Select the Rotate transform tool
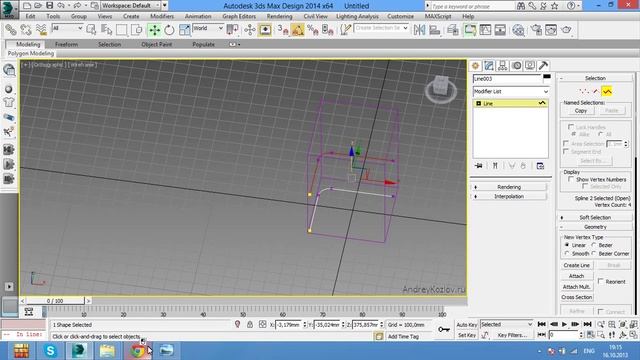Image resolution: width=640 pixels, height=360 pixels. pos(169,30)
